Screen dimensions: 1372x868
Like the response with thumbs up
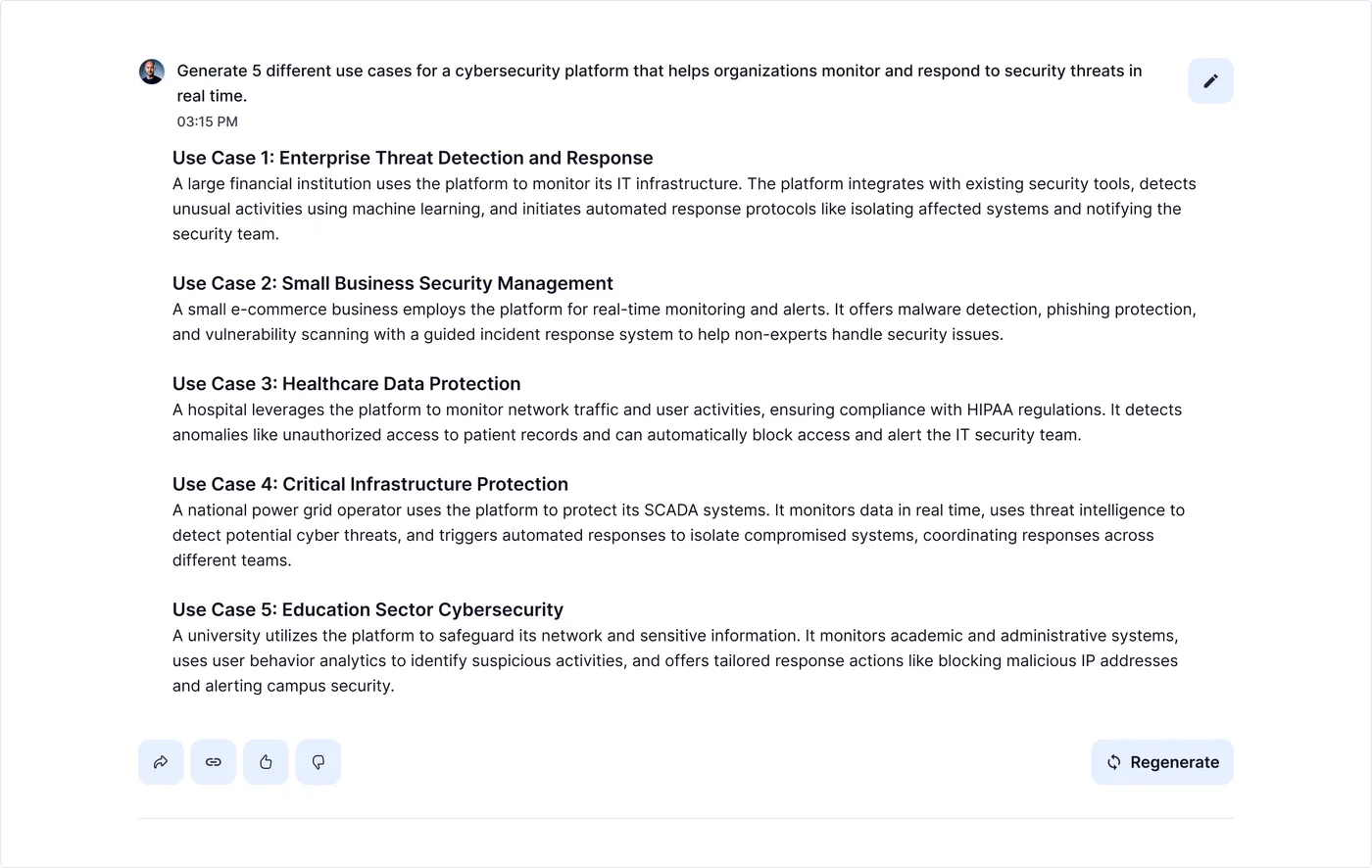point(266,762)
